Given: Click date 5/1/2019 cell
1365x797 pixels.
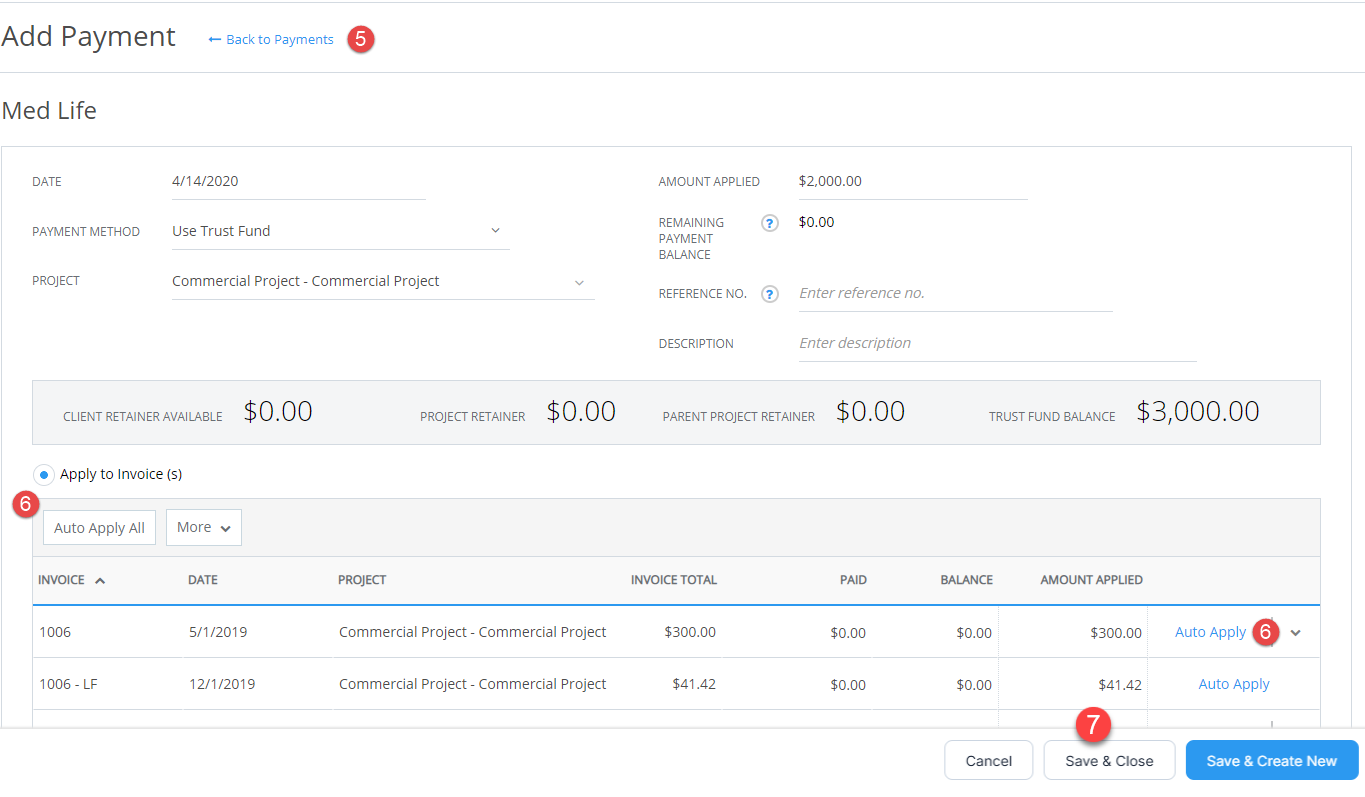Looking at the screenshot, I should click(217, 633).
